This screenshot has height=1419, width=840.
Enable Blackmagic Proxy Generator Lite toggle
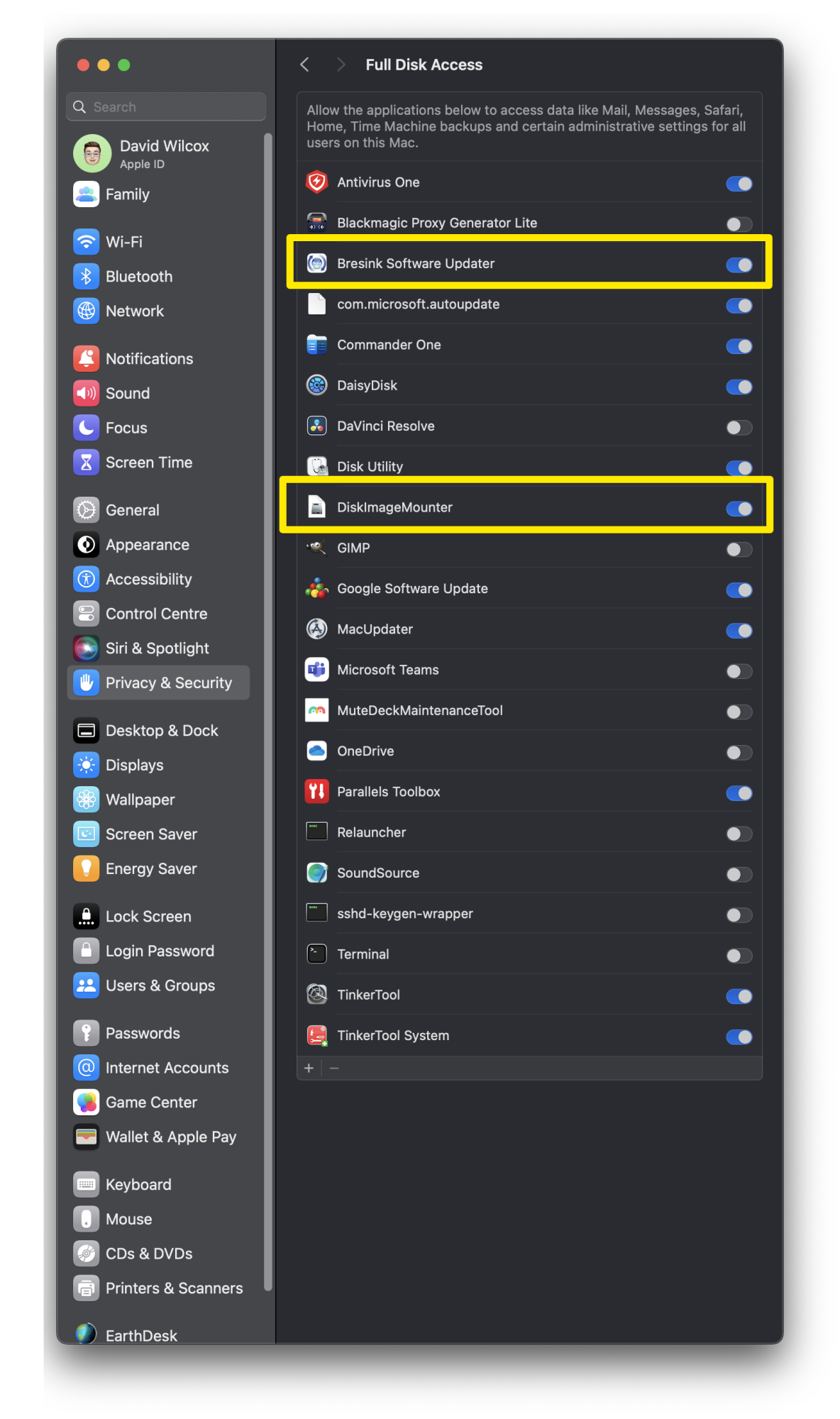[x=739, y=224]
